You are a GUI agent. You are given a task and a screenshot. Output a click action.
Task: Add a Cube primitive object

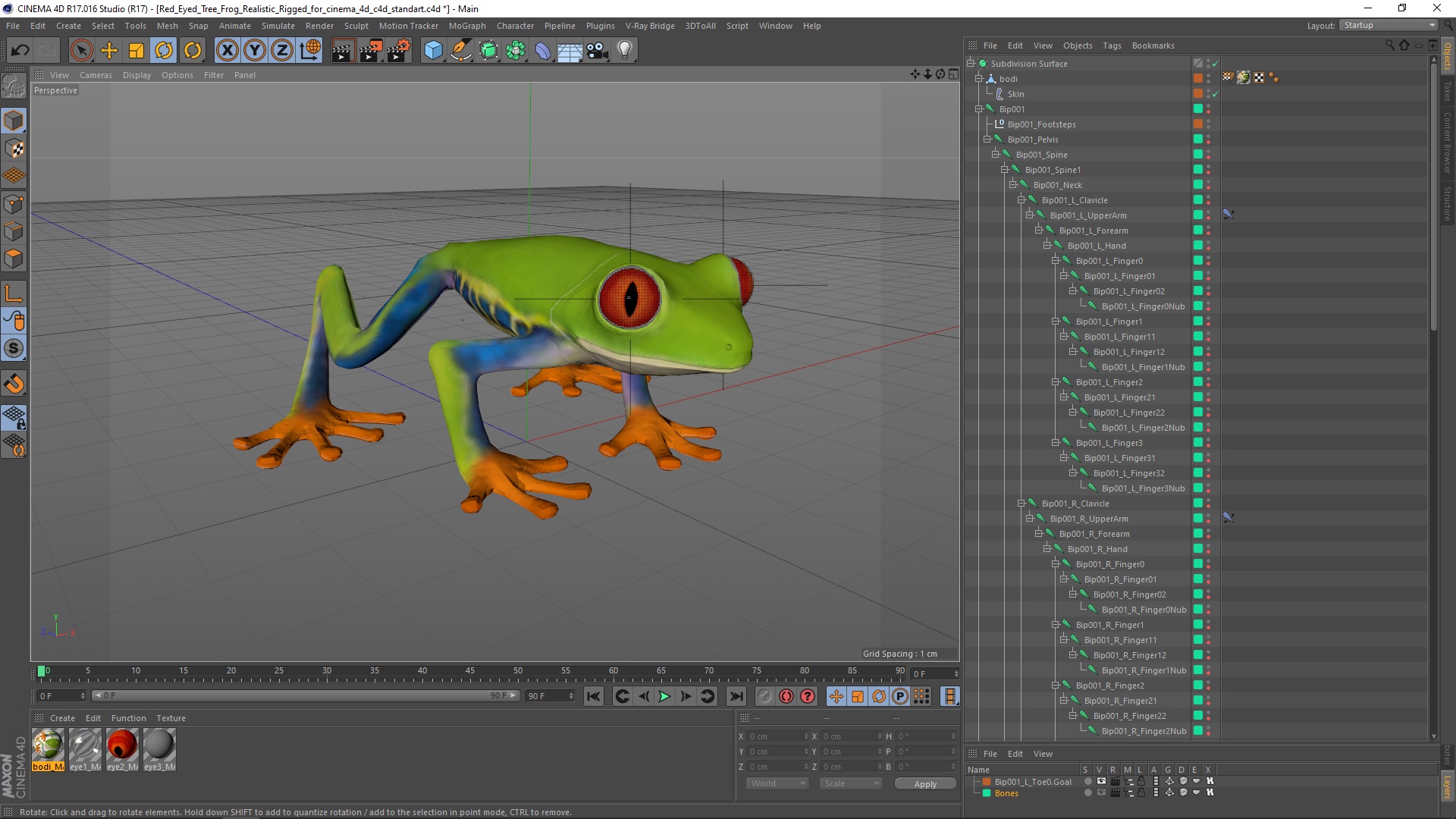click(433, 51)
